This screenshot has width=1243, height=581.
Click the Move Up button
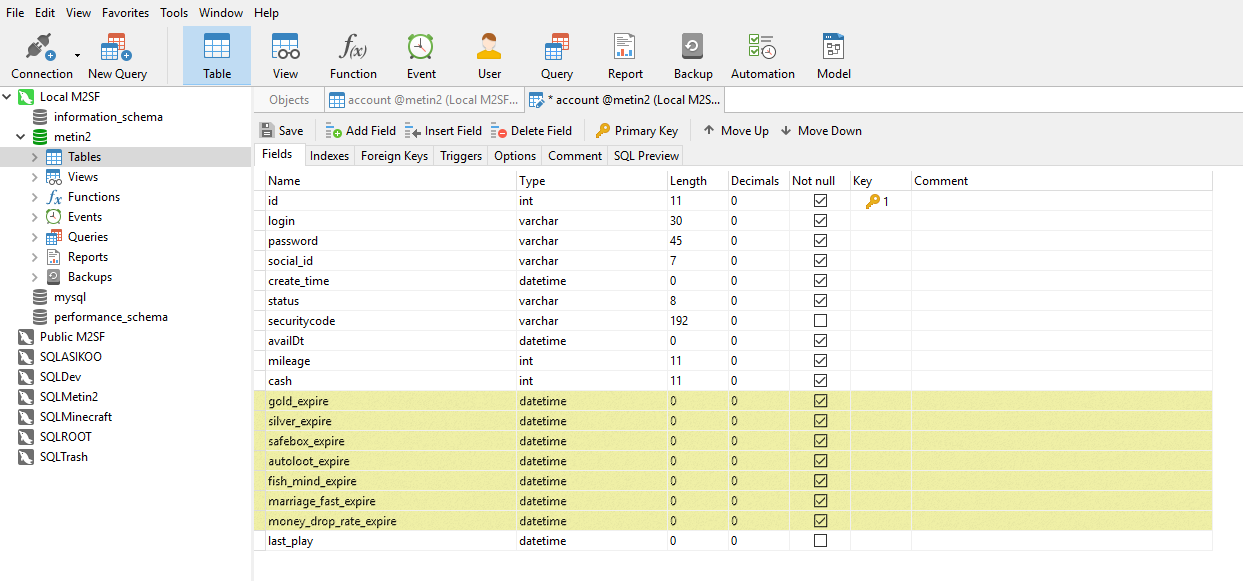[x=735, y=131]
